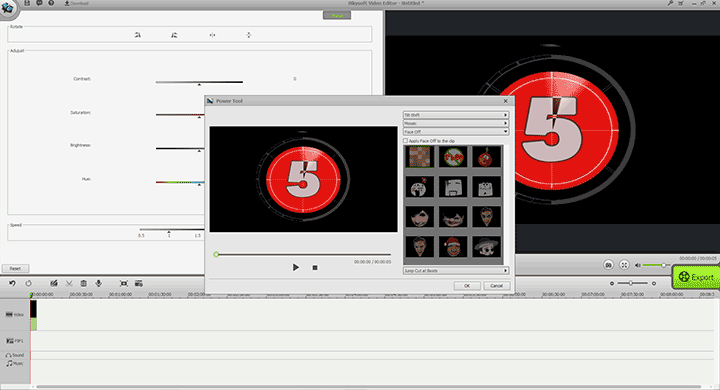Select the green circle face-off thumbnail

click(453, 157)
